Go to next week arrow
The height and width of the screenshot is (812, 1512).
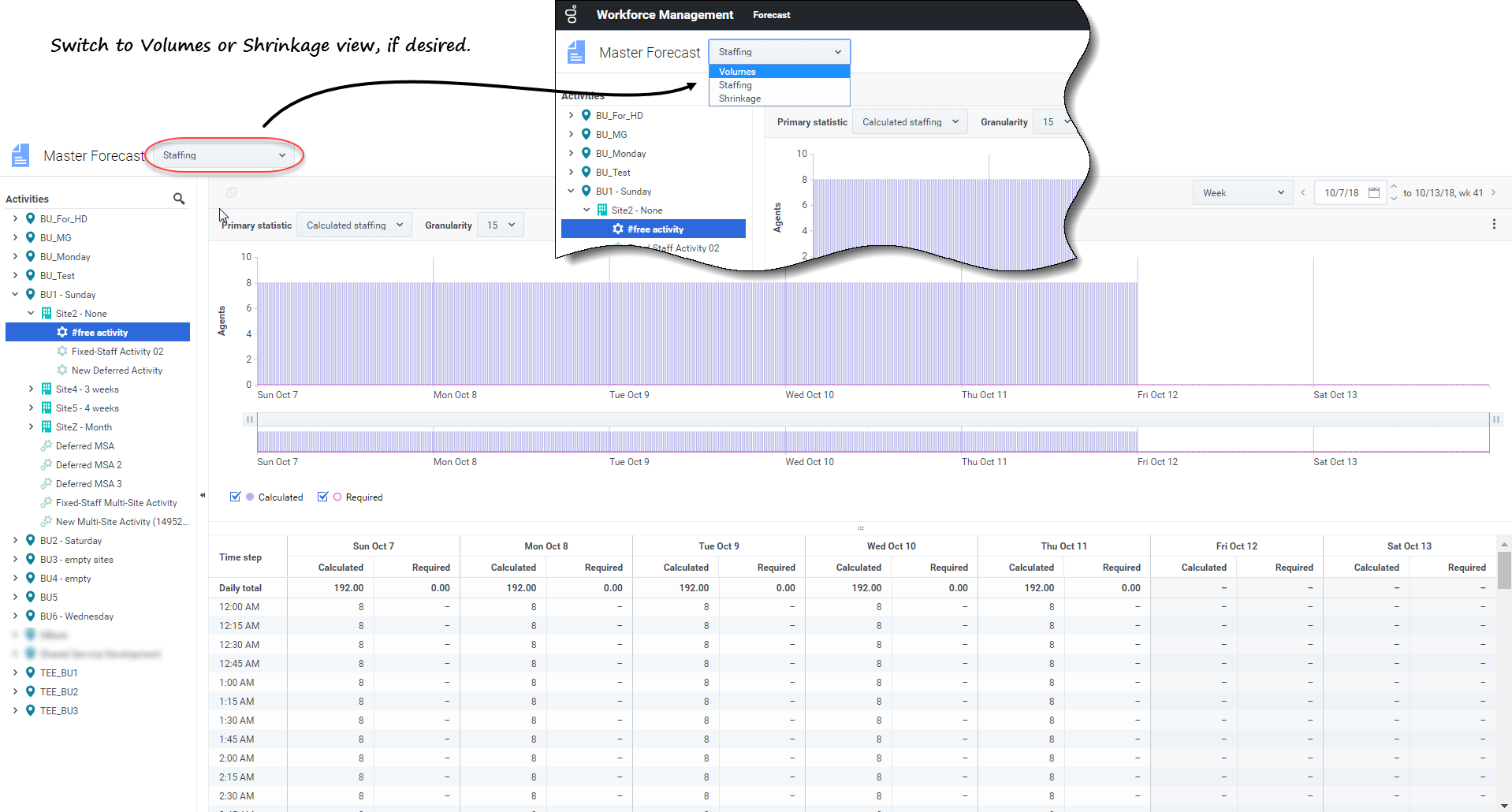coord(1493,192)
